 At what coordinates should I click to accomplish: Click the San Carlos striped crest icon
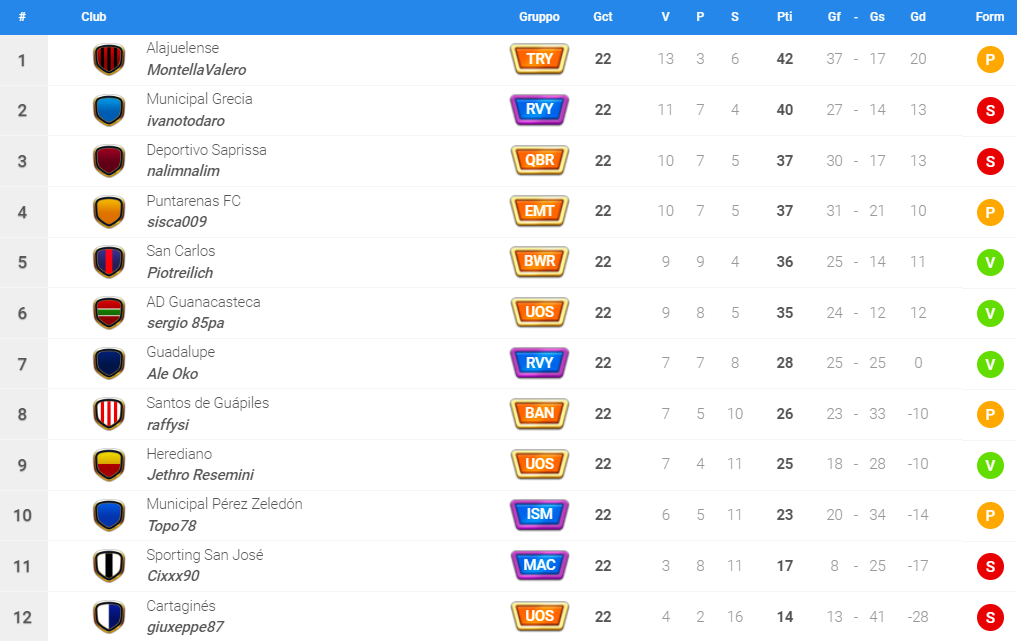point(109,262)
